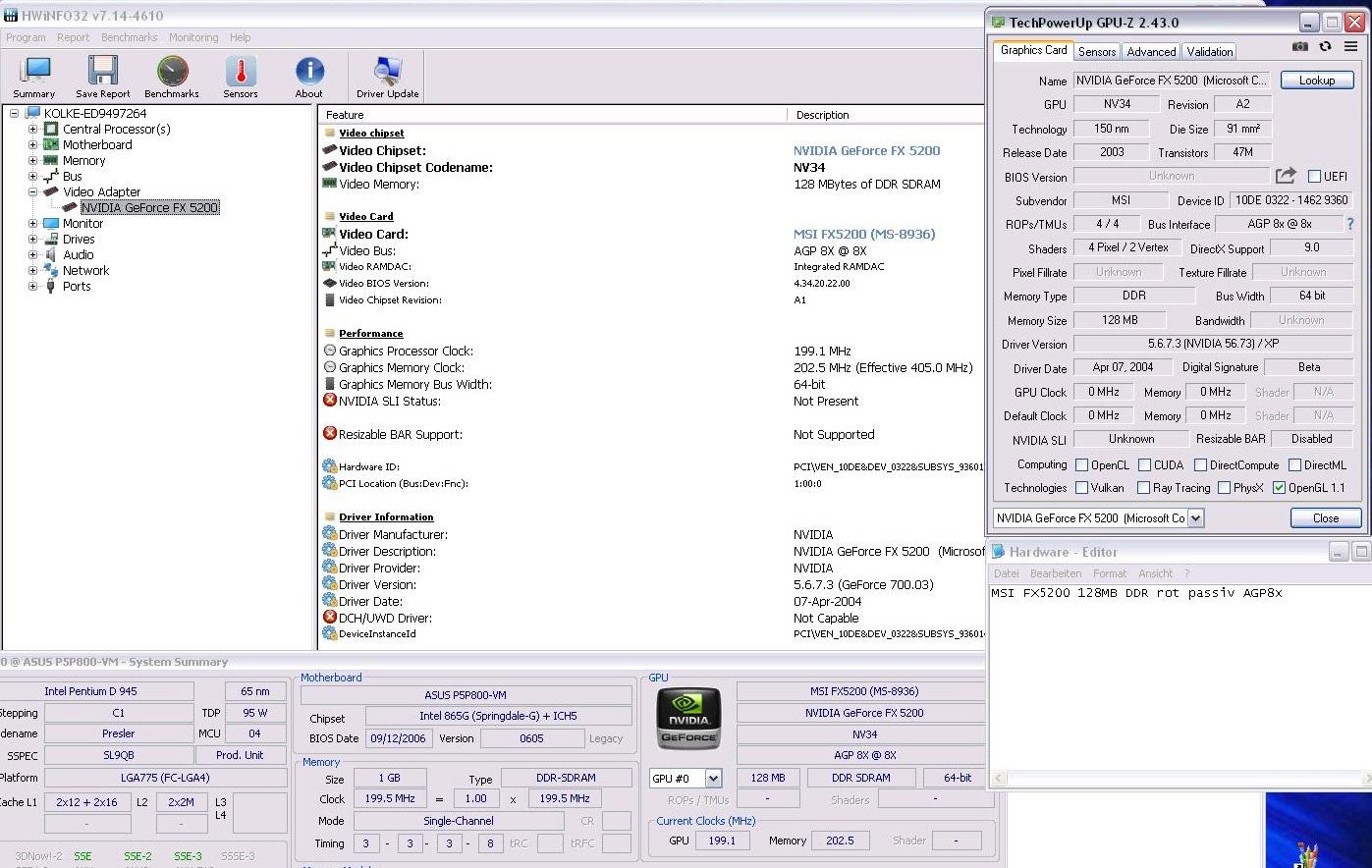The width and height of the screenshot is (1372, 868).
Task: Click the NVIDIA GeForce logo in summary
Action: (x=688, y=718)
